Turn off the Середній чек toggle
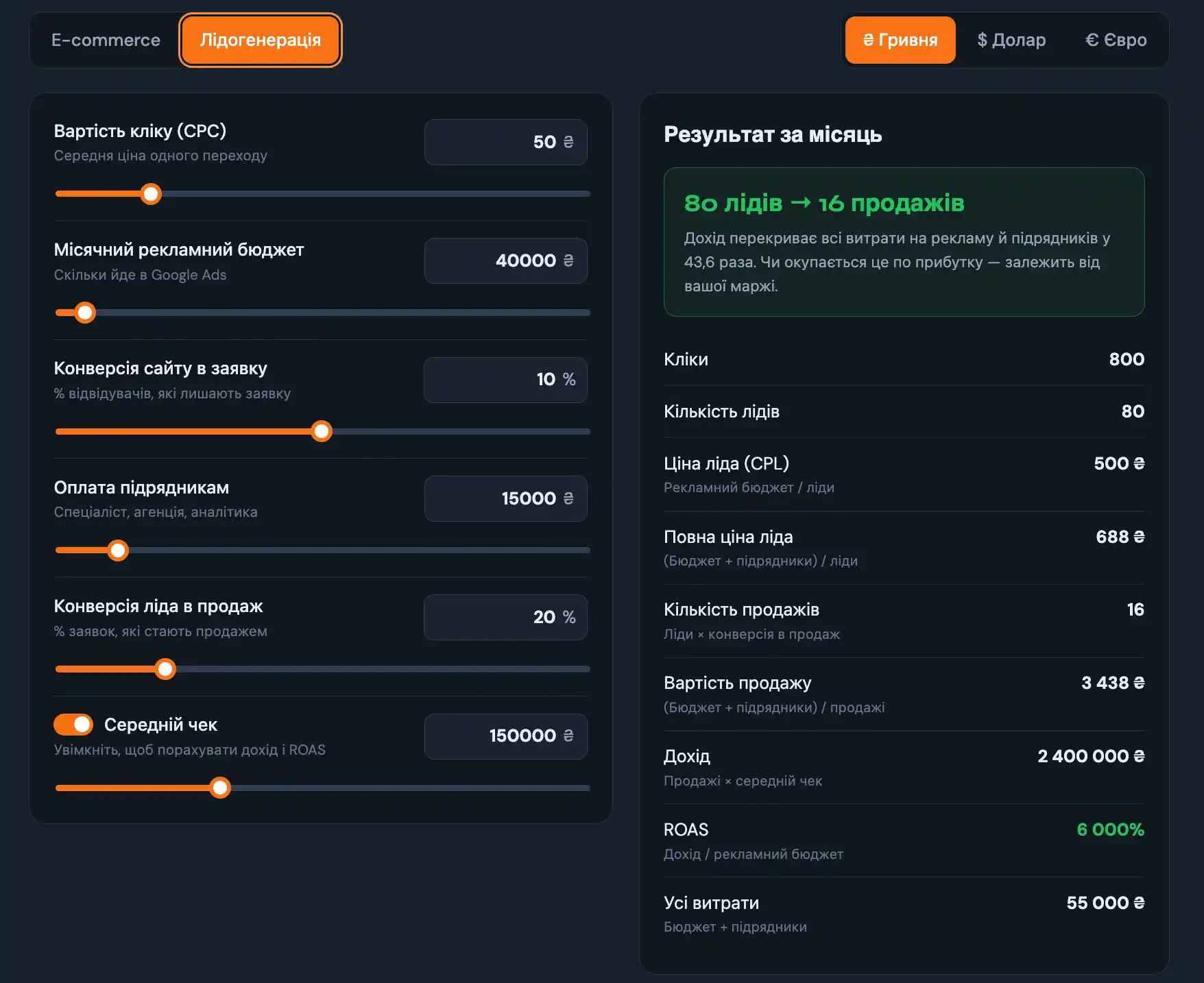 [x=73, y=724]
